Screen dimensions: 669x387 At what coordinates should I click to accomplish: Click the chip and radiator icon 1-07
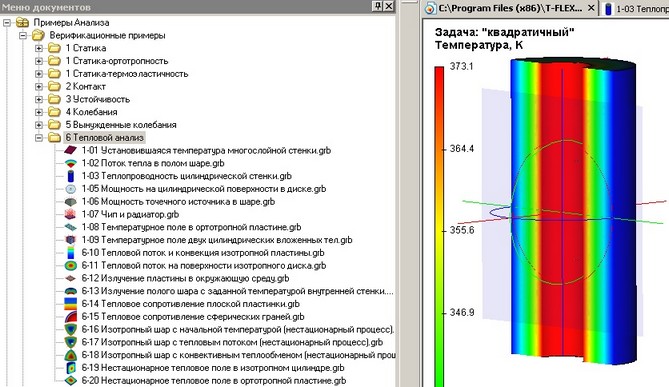[x=70, y=214]
